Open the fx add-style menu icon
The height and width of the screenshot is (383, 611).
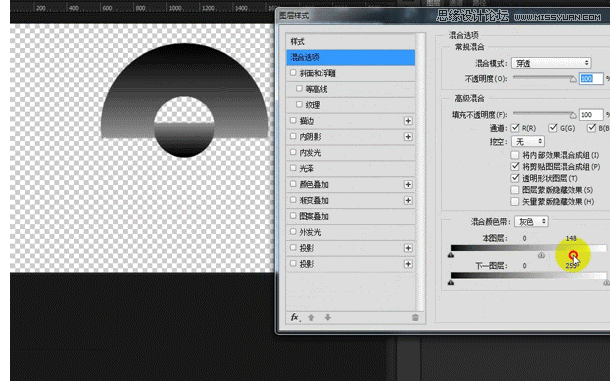point(295,317)
